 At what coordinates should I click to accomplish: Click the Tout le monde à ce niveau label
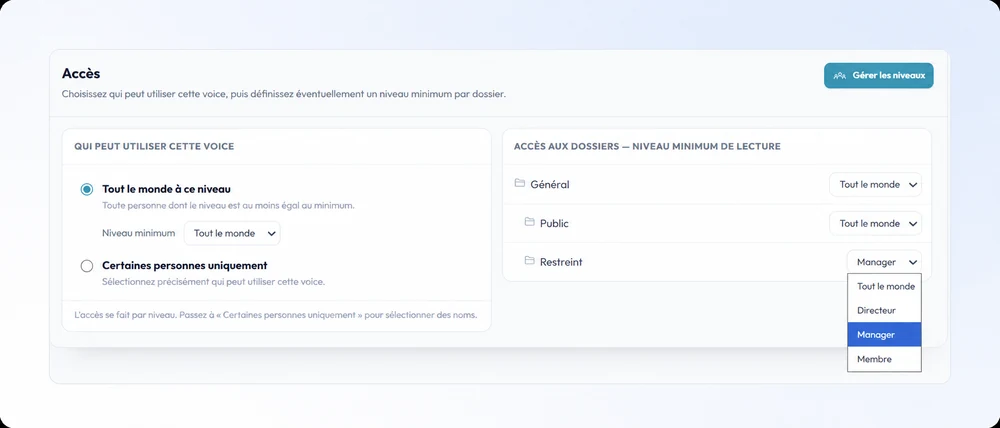(x=166, y=189)
